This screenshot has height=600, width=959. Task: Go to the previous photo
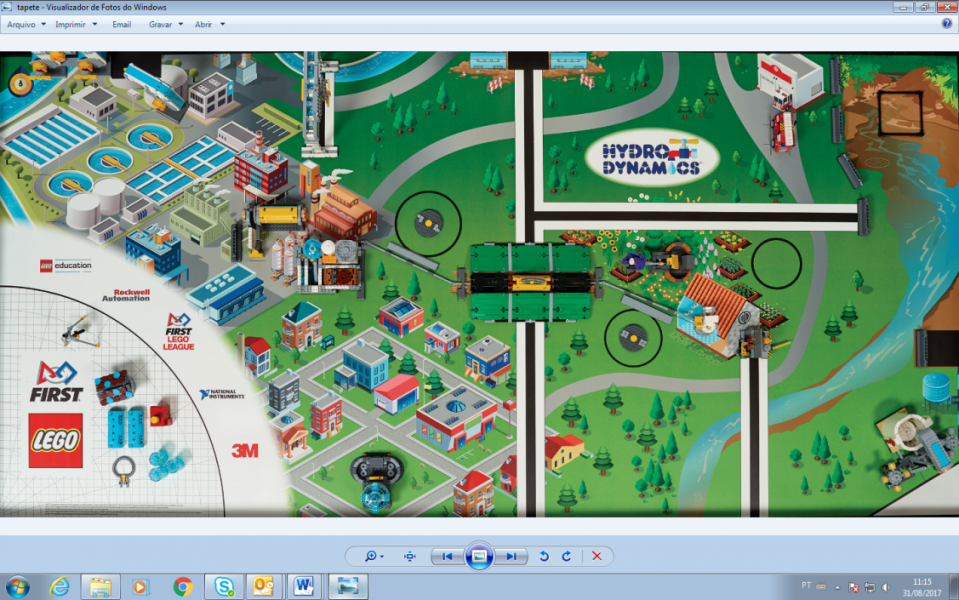point(447,556)
